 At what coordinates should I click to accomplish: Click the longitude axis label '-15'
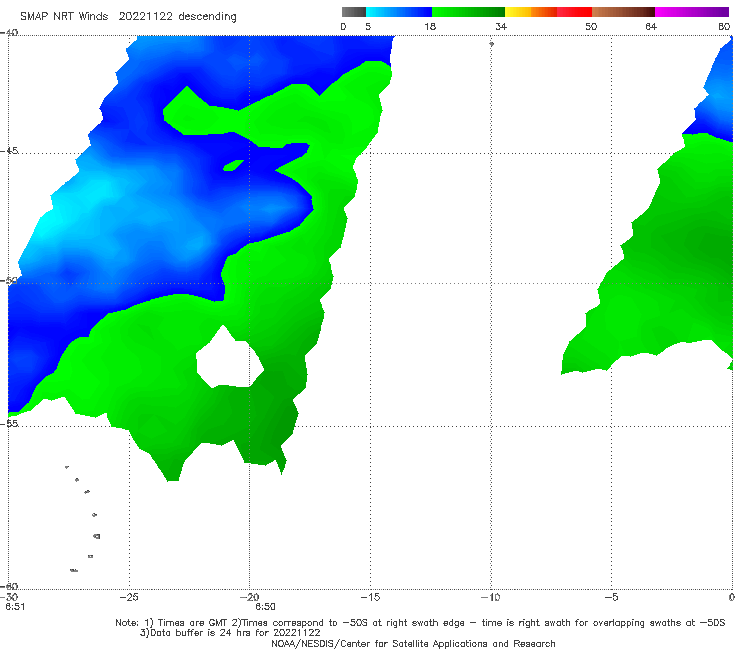(x=370, y=597)
